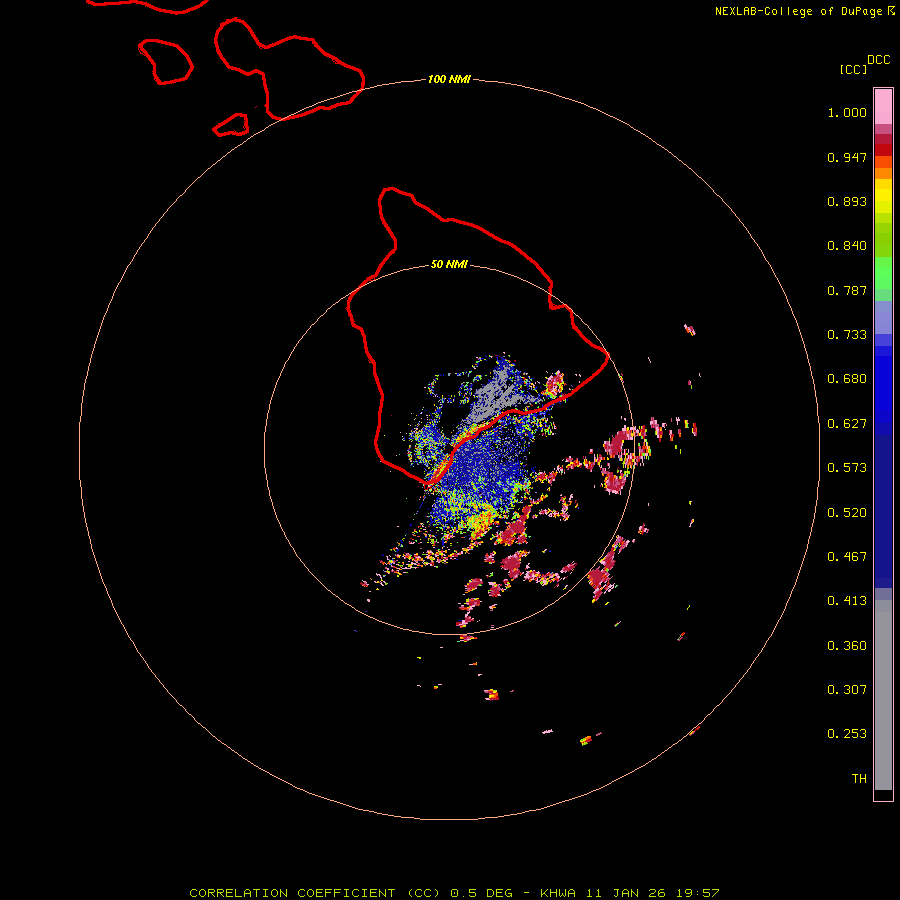
Task: Click the 0.947 color scale value
Action: pyautogui.click(x=847, y=157)
